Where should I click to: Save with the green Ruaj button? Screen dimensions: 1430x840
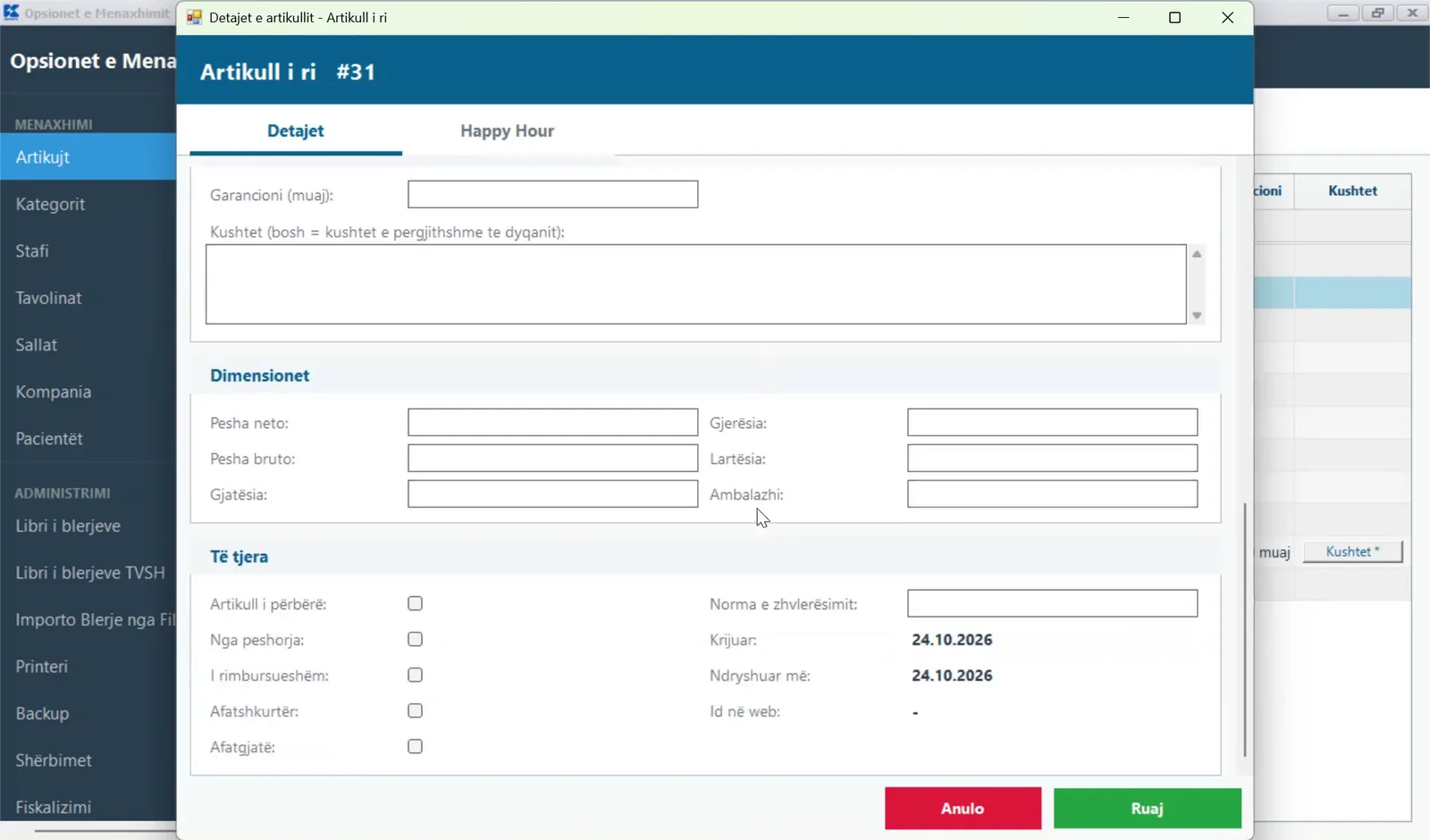(x=1147, y=808)
